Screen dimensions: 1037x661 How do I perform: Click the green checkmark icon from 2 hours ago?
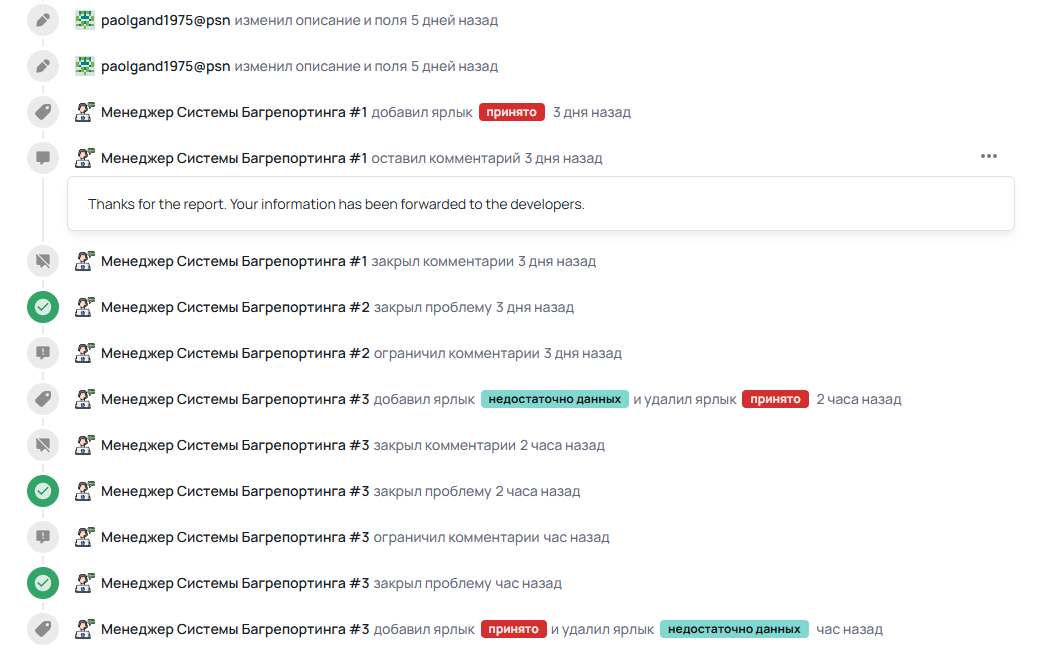coord(43,491)
